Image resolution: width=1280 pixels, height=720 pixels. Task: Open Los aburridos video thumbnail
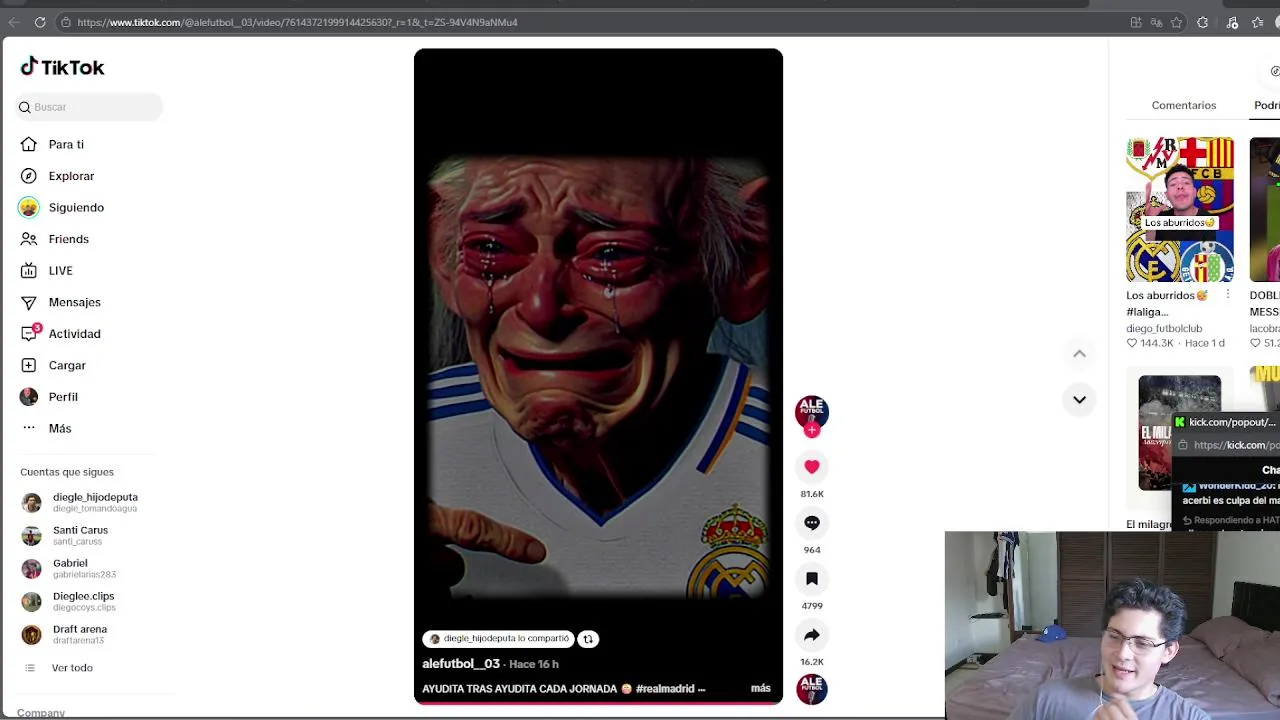(1180, 210)
